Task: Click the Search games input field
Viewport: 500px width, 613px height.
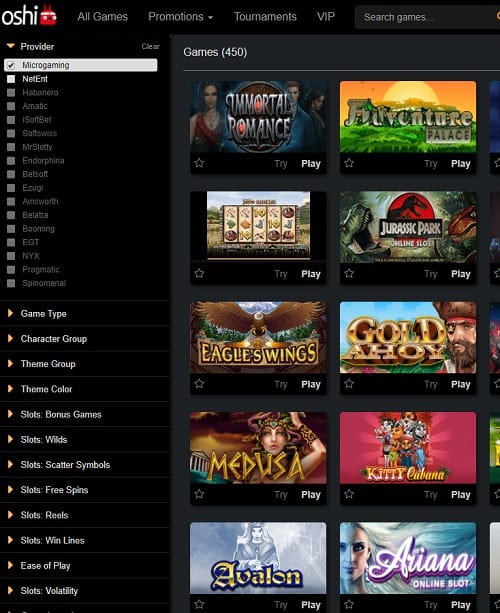Action: tap(427, 17)
